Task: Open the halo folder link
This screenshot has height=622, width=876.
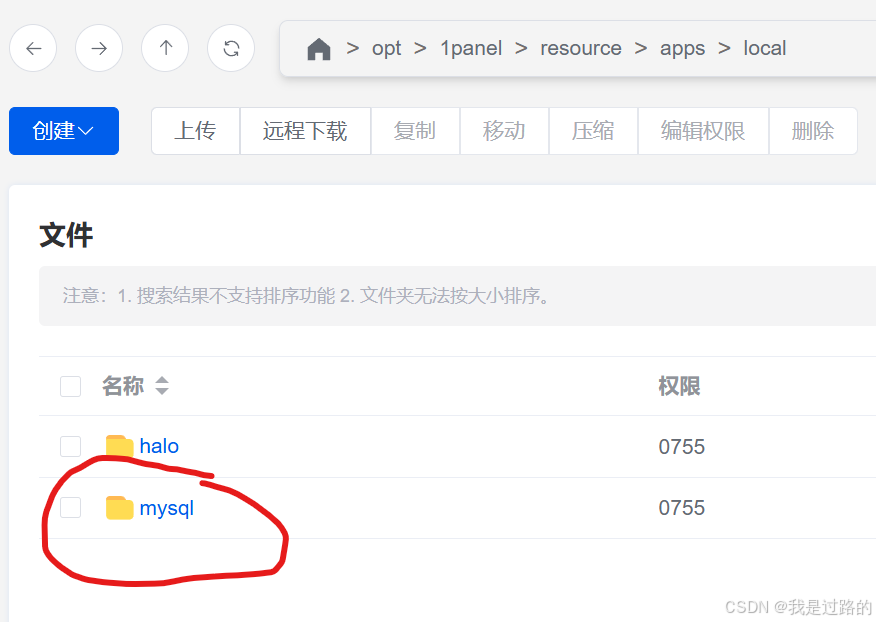Action: (159, 446)
